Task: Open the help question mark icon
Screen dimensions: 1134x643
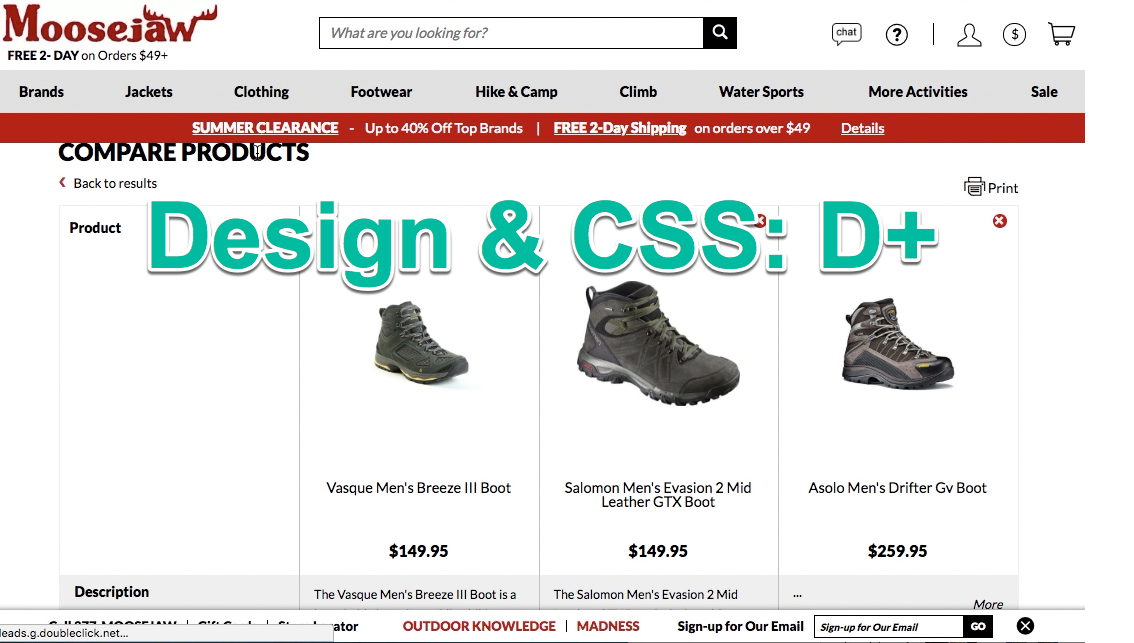Action: [x=897, y=34]
